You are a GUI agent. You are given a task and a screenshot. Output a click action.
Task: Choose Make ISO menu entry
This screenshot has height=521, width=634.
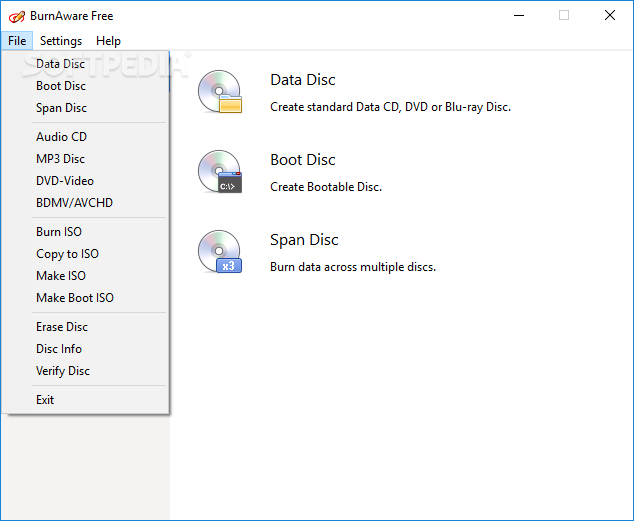pyautogui.click(x=85, y=276)
